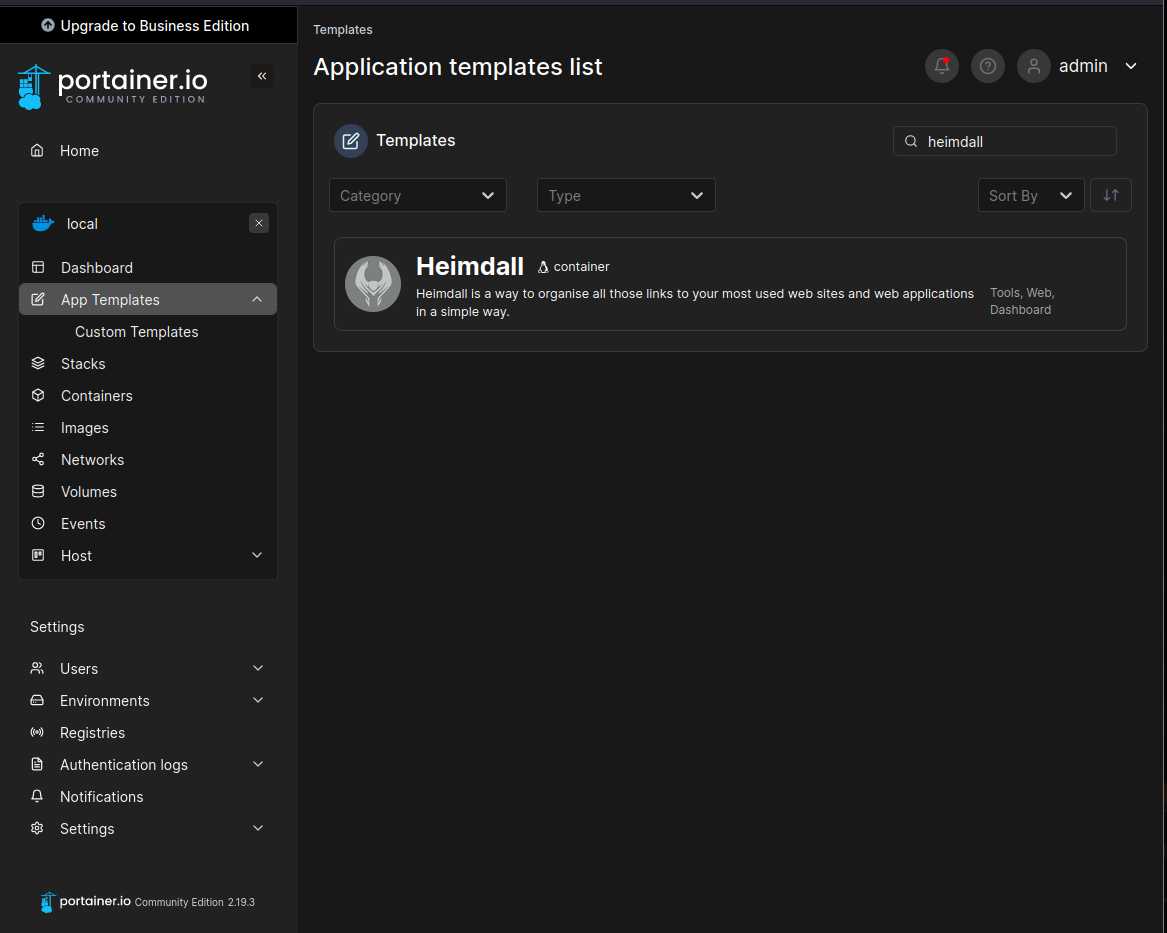Expand the Settings submenu chevron
Screen dimensions: 1167x933
click(258, 828)
